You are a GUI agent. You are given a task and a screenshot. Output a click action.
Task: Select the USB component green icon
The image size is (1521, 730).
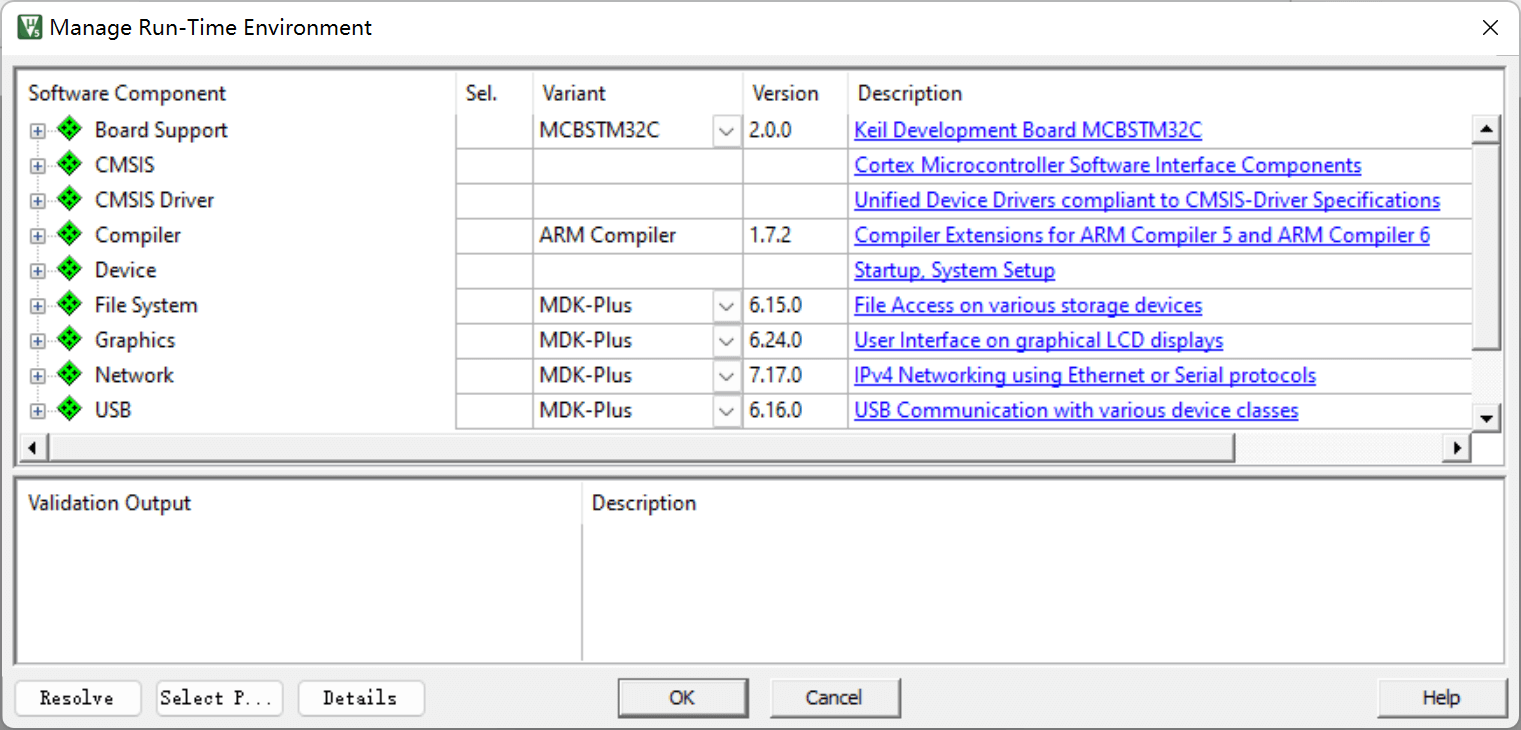(69, 409)
